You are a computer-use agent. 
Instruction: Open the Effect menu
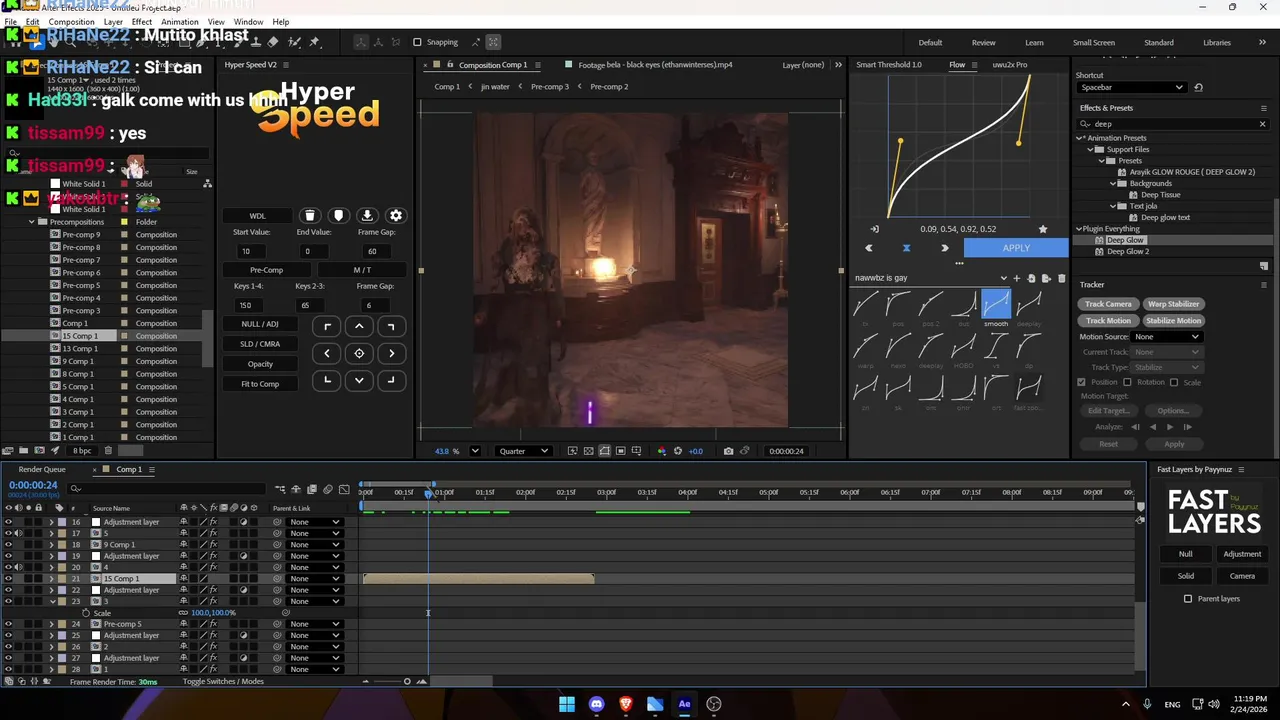coord(141,22)
